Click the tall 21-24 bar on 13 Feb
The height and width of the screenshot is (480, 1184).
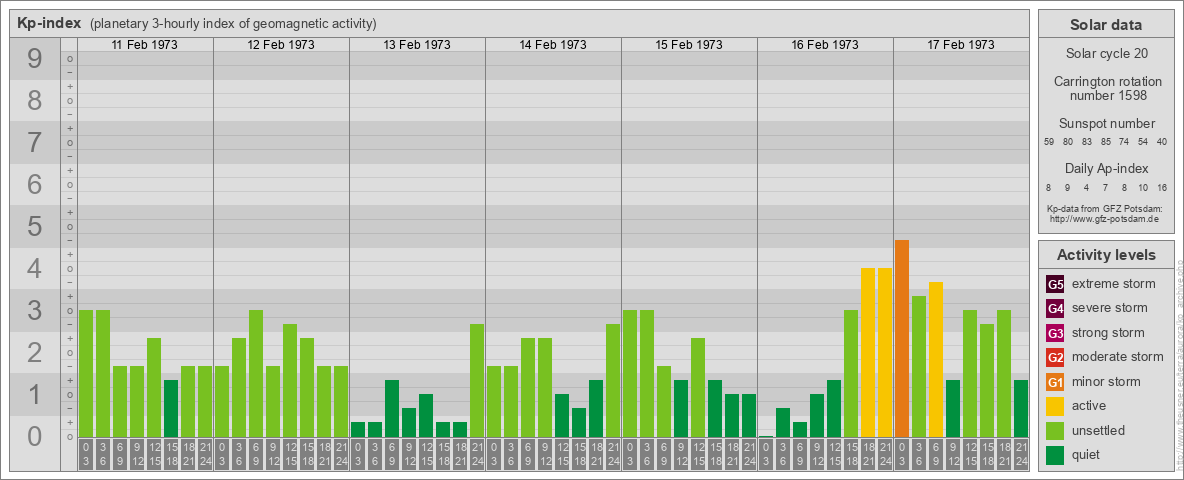click(x=477, y=380)
